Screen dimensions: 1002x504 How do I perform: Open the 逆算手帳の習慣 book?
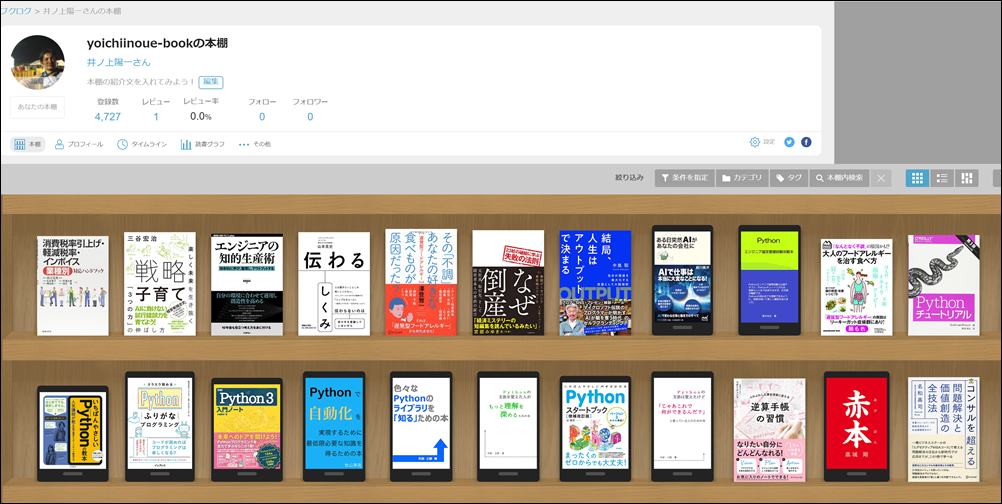coord(769,430)
